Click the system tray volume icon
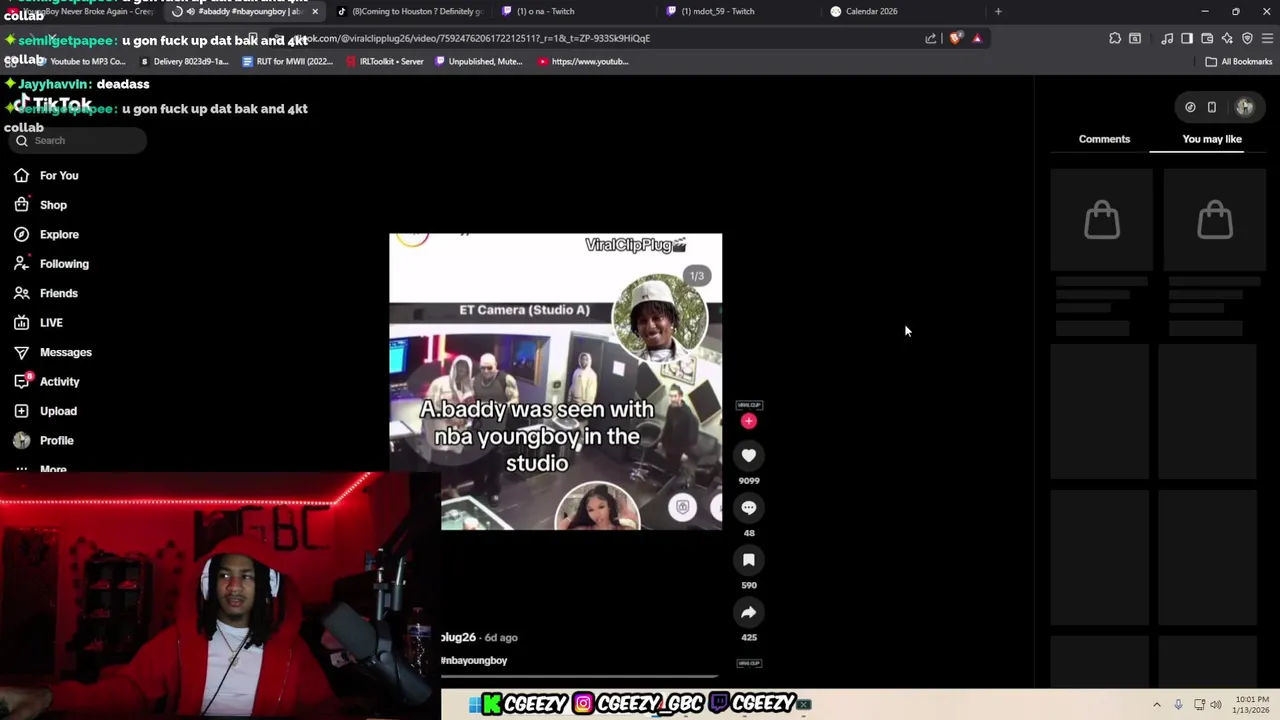 click(1216, 705)
